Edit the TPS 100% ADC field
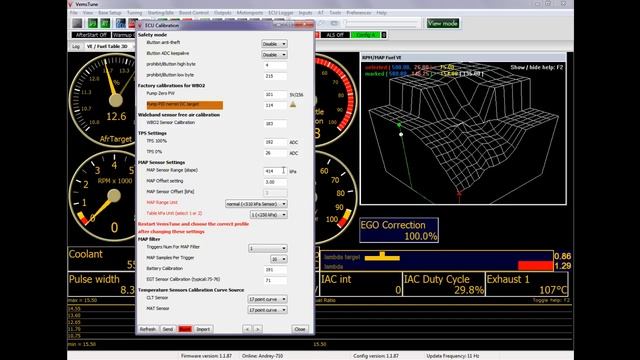Screen dimensions: 640x360 (275, 142)
